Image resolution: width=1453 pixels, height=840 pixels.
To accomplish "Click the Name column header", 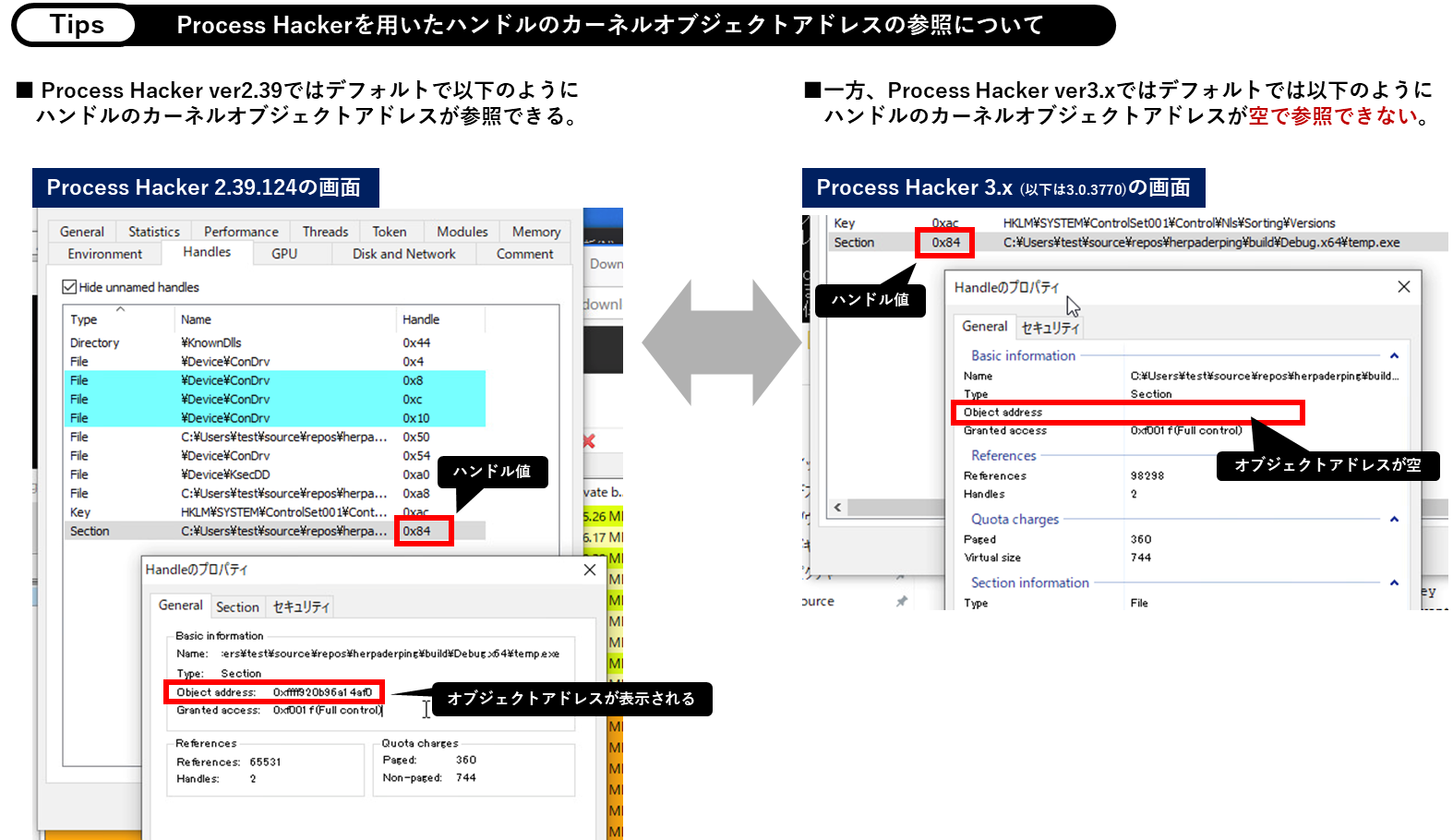I will [196, 319].
